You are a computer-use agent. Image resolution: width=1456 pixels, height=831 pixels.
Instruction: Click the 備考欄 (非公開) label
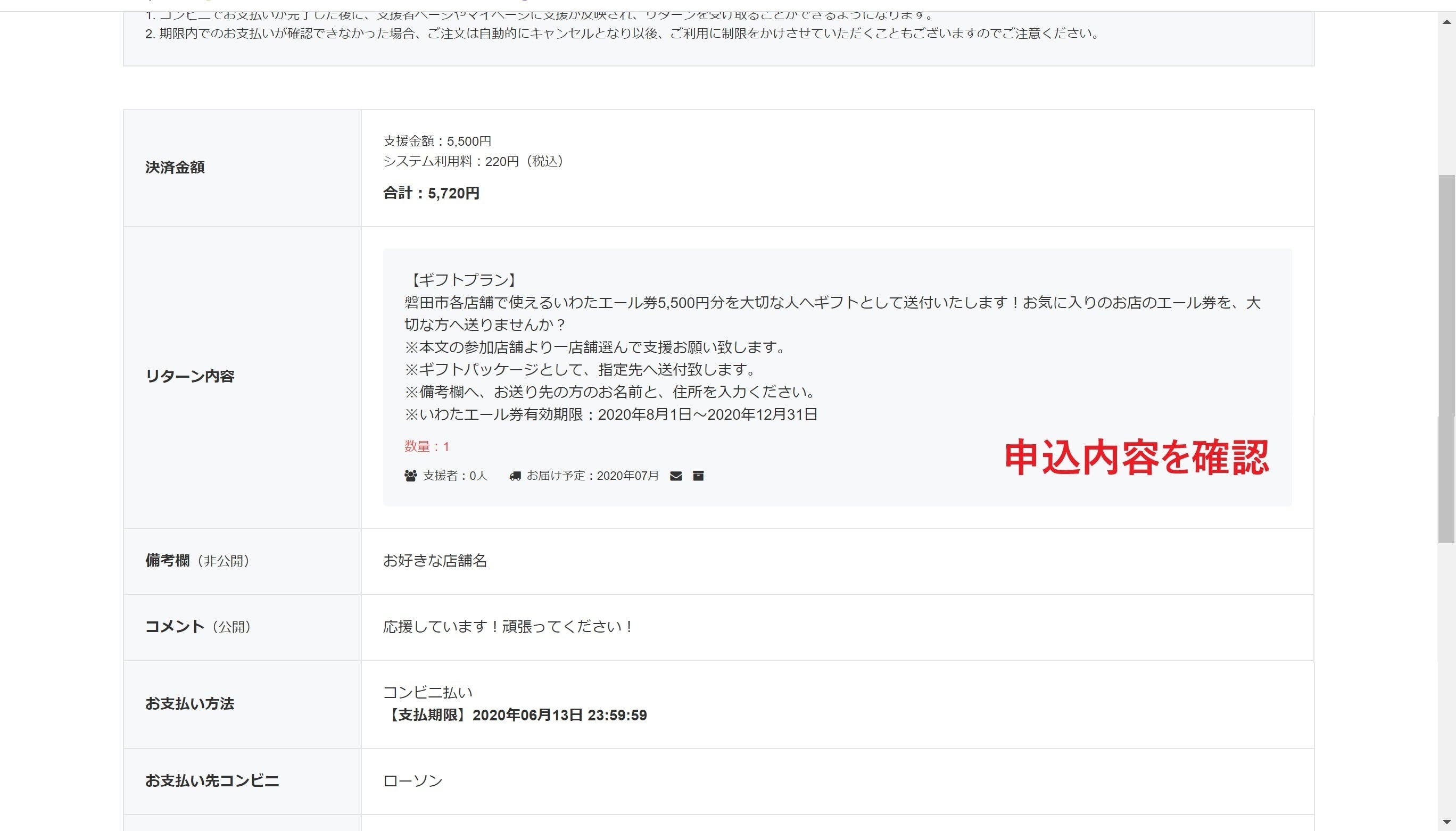click(197, 560)
